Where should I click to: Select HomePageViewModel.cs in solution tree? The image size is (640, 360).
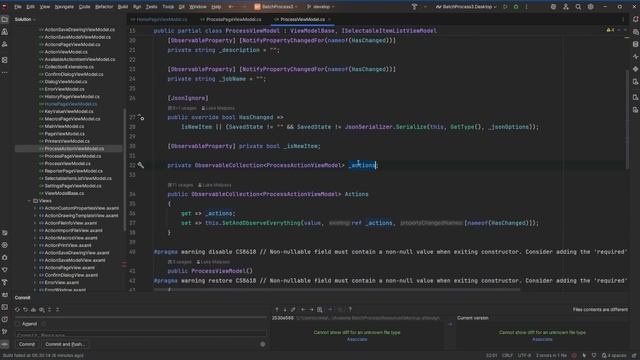point(71,104)
